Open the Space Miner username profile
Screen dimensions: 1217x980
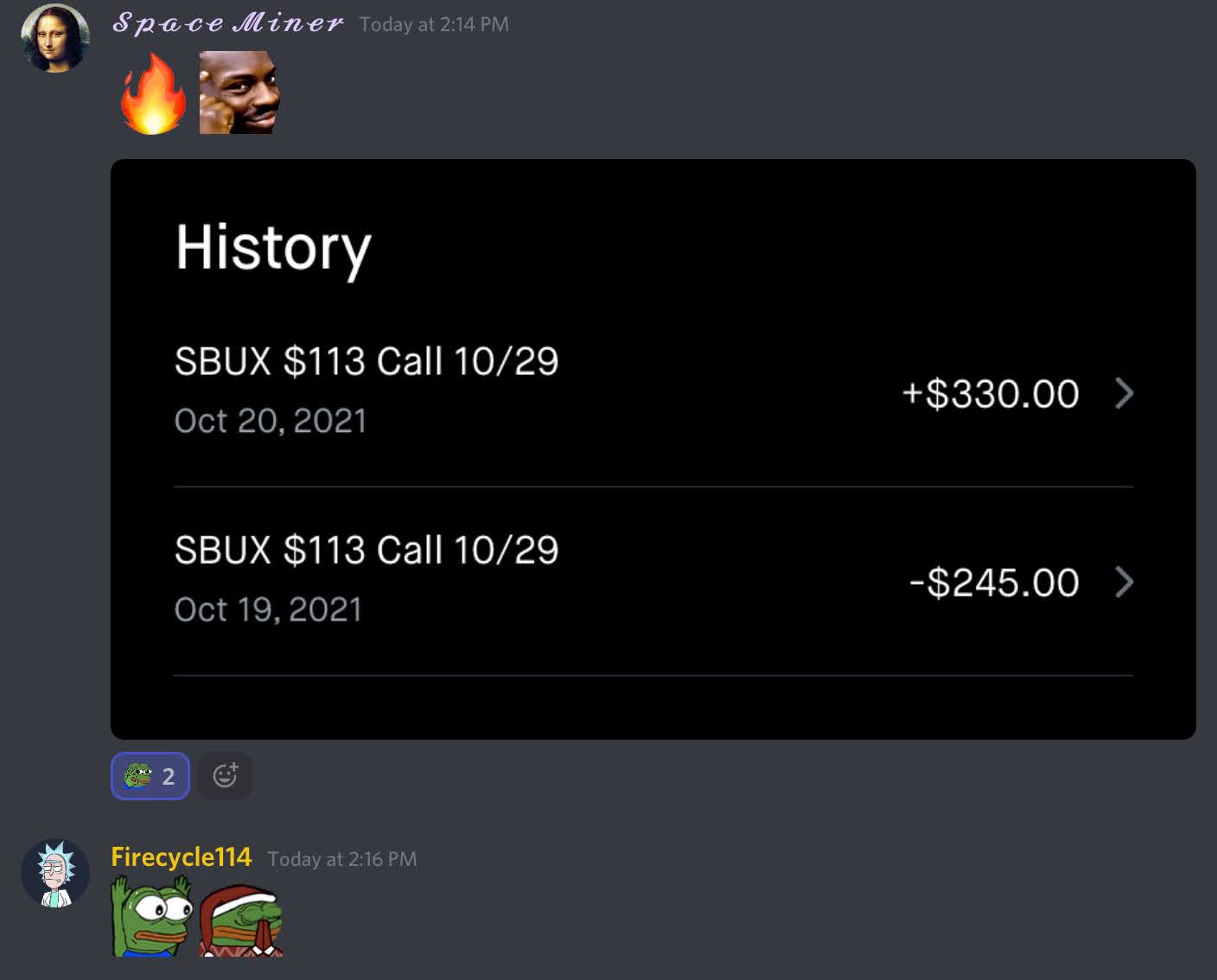(228, 23)
